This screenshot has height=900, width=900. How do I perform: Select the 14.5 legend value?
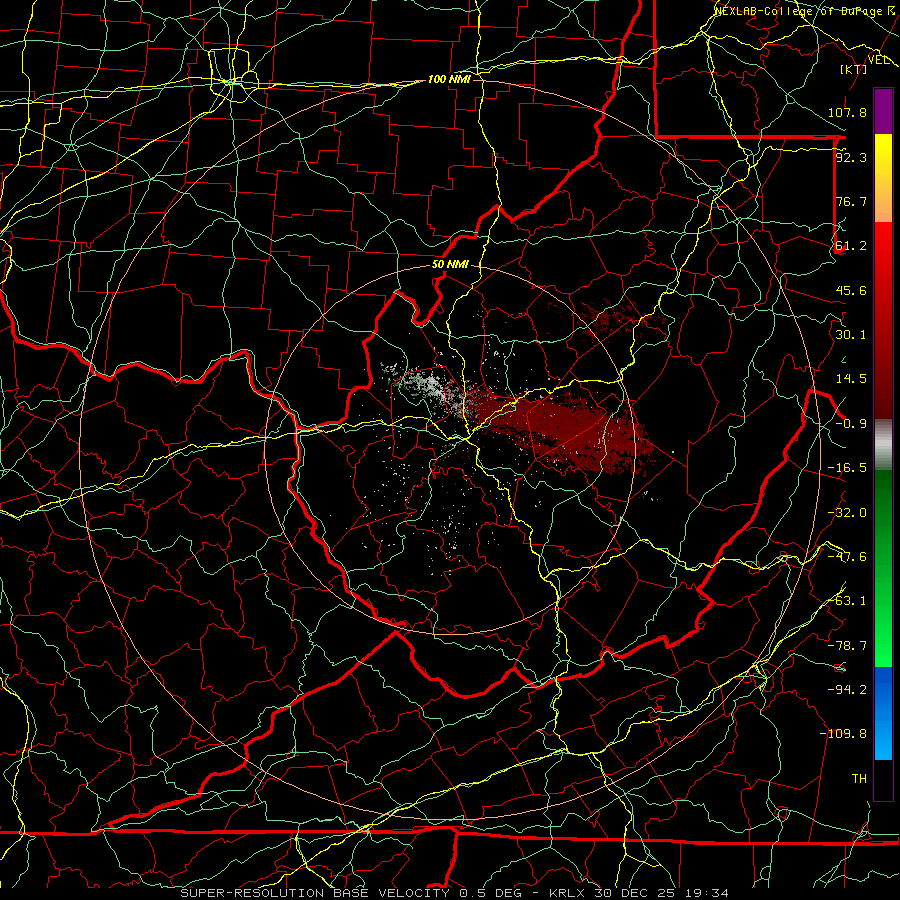(851, 379)
